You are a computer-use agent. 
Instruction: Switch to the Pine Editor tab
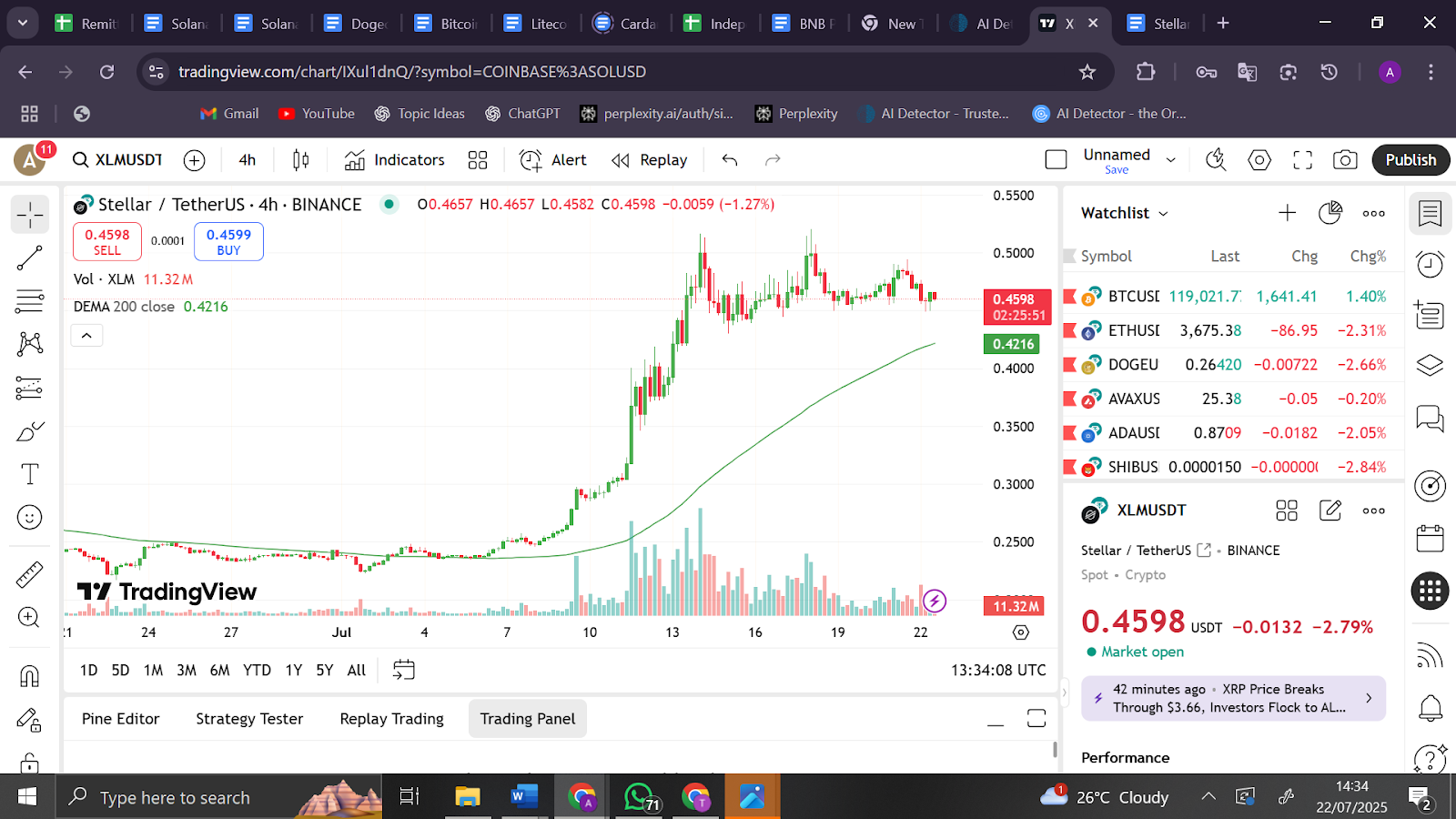(x=120, y=719)
